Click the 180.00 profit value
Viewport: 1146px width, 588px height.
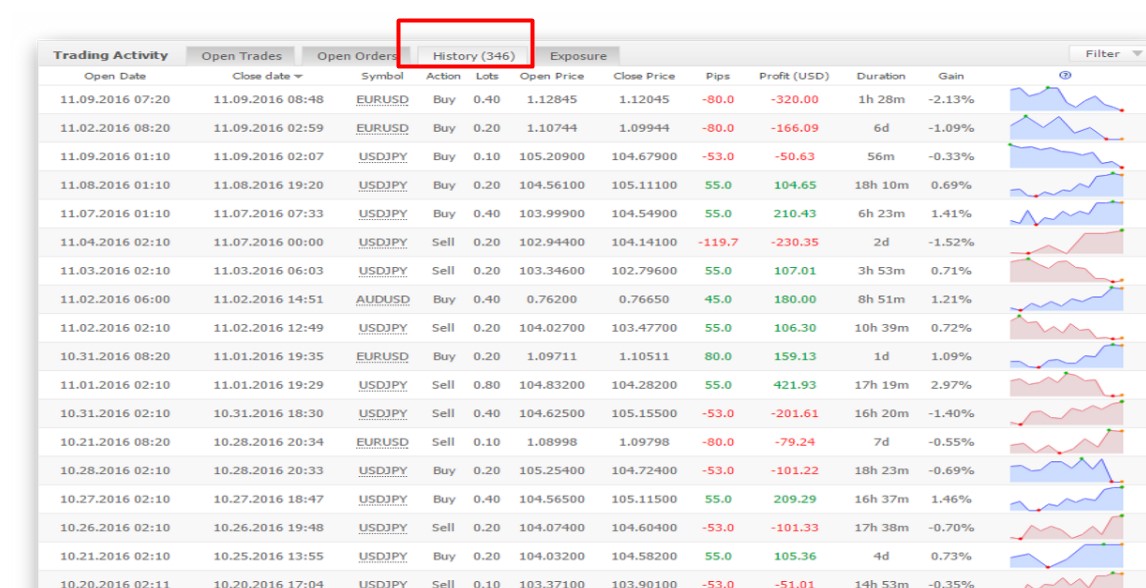[x=795, y=299]
